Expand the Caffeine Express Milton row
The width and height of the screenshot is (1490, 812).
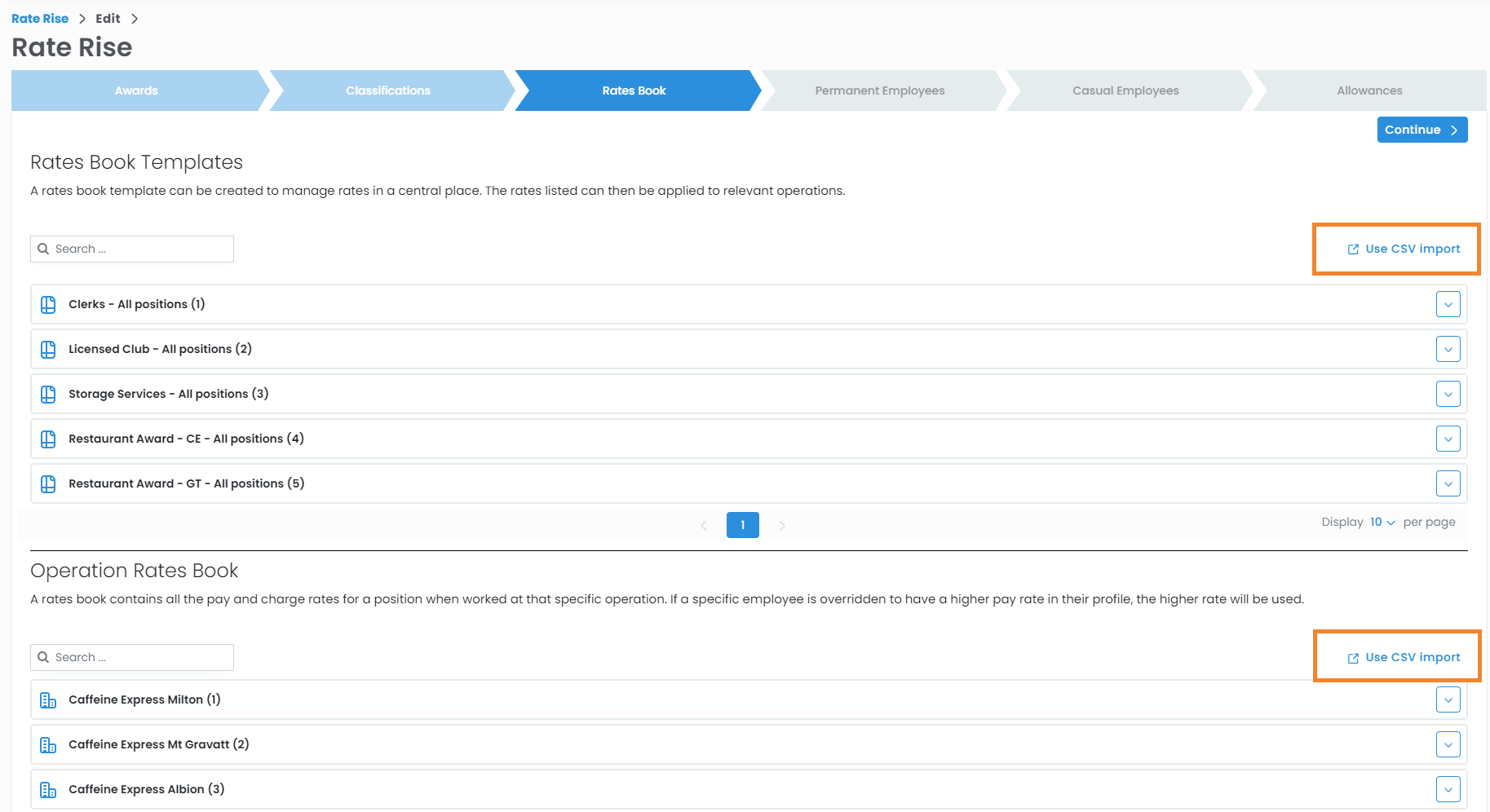tap(1448, 700)
